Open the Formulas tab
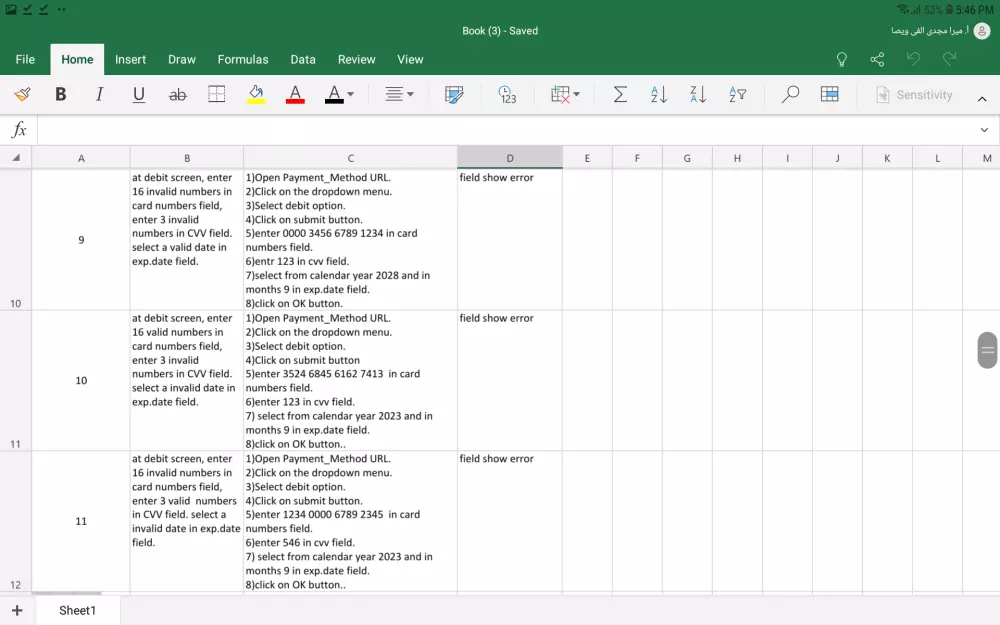This screenshot has height=625, width=1000. click(243, 60)
